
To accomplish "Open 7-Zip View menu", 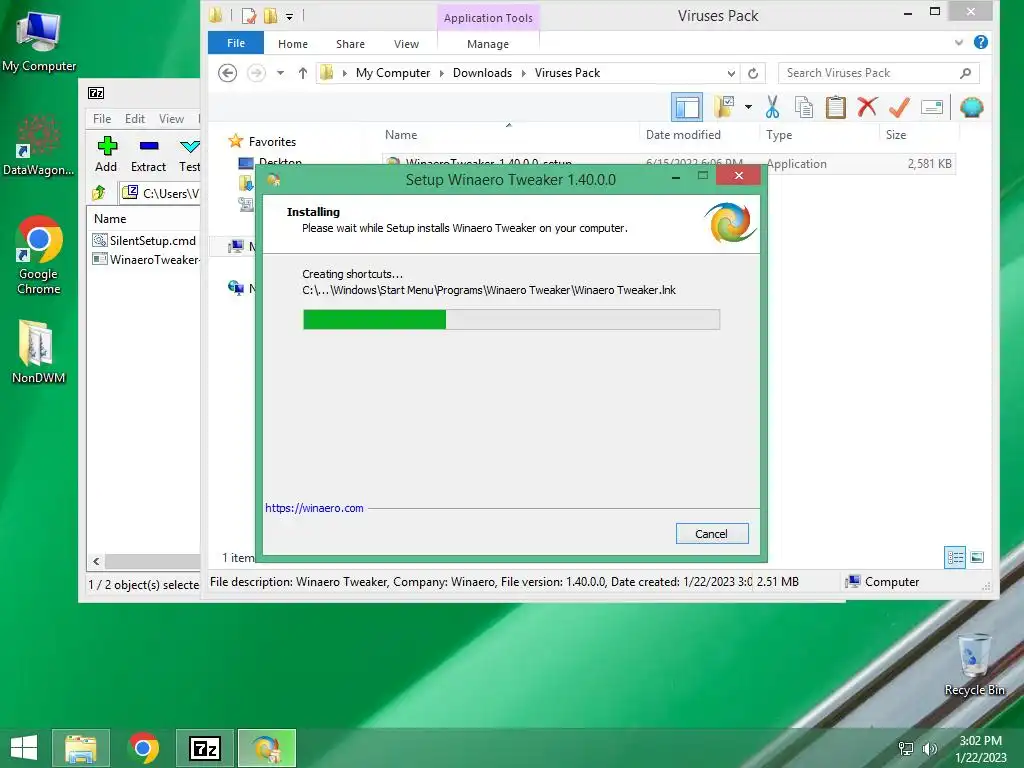I will click(171, 119).
